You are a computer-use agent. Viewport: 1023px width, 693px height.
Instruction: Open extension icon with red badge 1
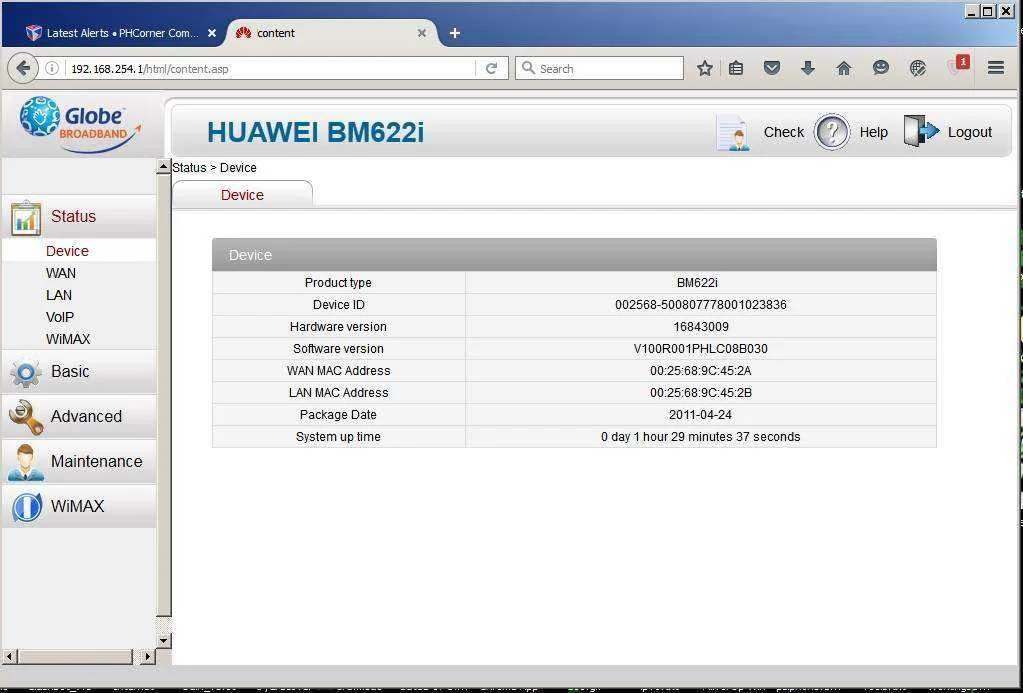coord(958,65)
